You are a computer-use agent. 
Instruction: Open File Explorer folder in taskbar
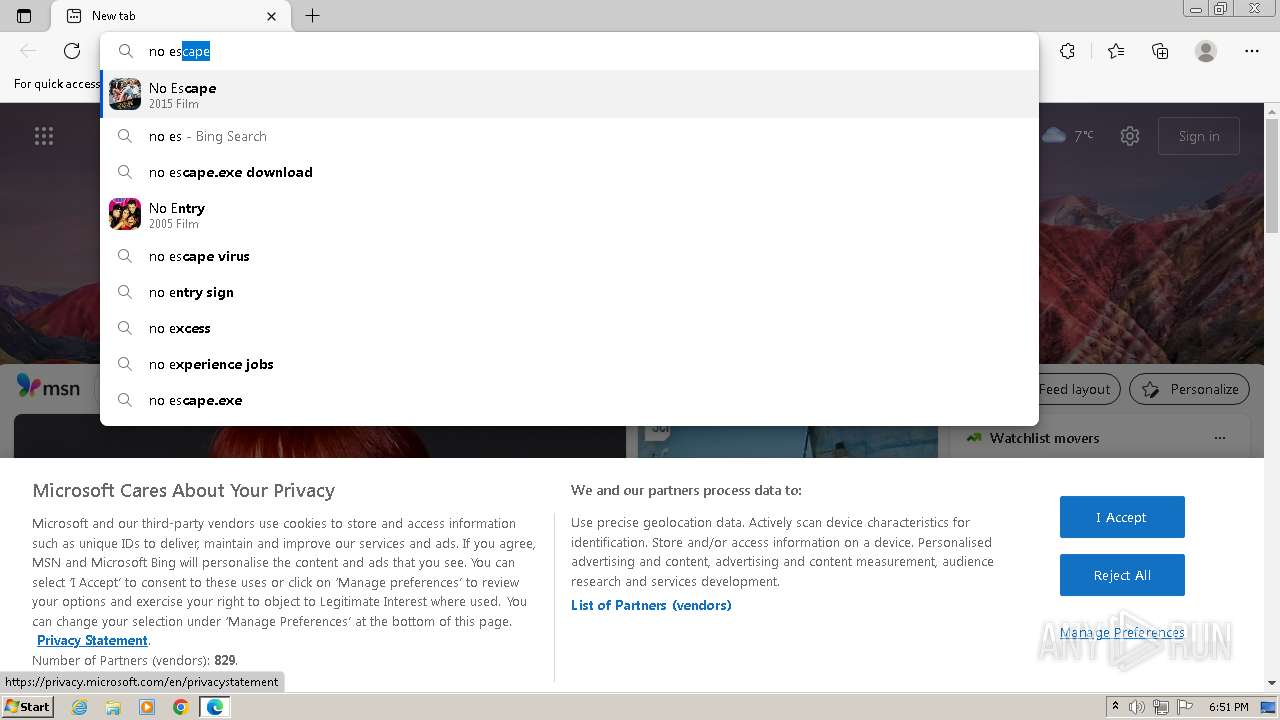(x=113, y=707)
